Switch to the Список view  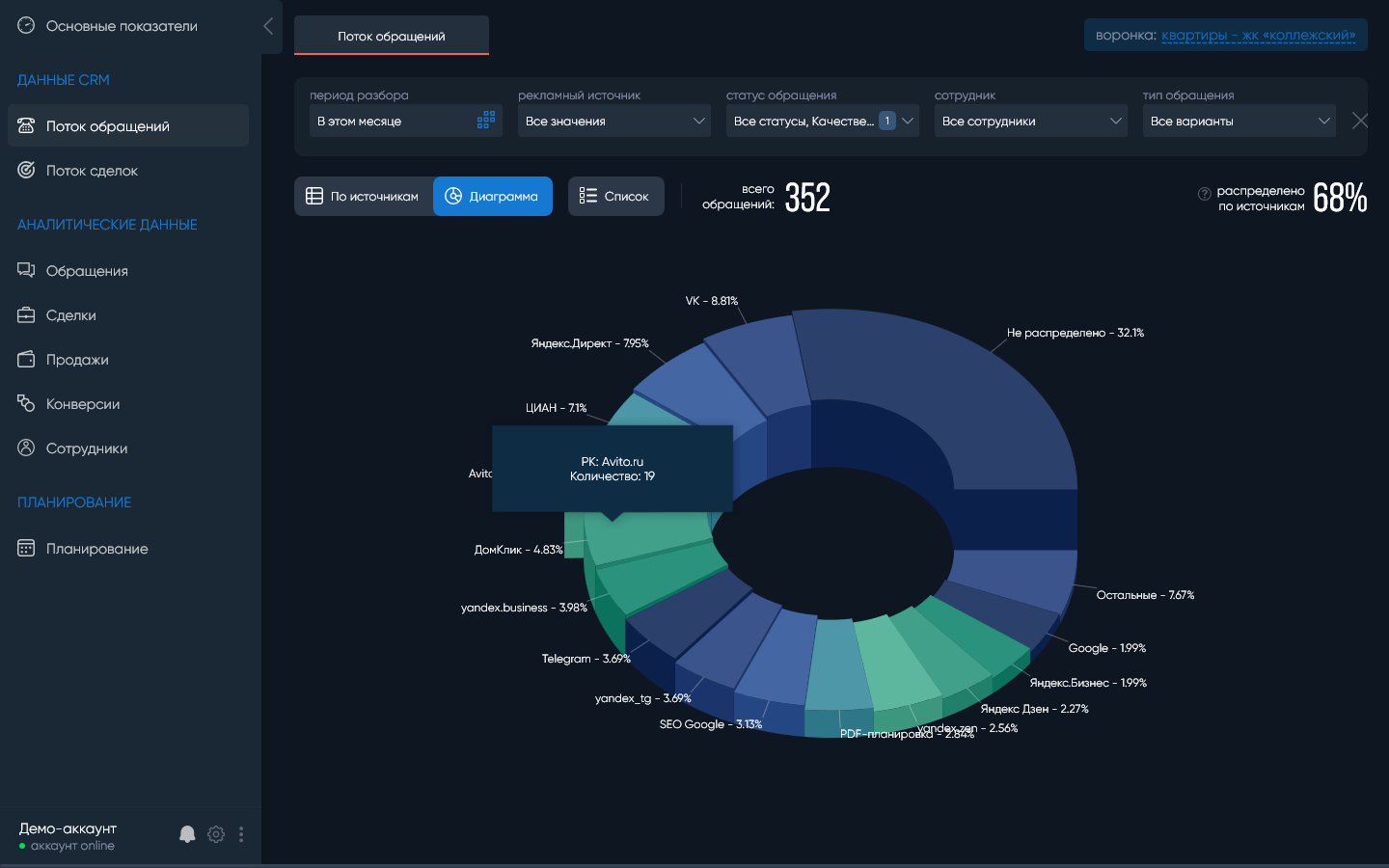tap(615, 196)
